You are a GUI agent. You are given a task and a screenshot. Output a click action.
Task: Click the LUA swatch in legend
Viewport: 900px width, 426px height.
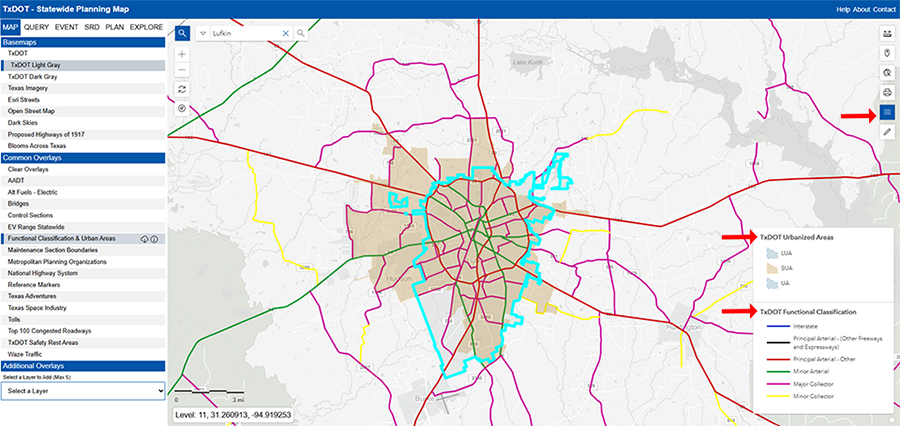click(772, 253)
